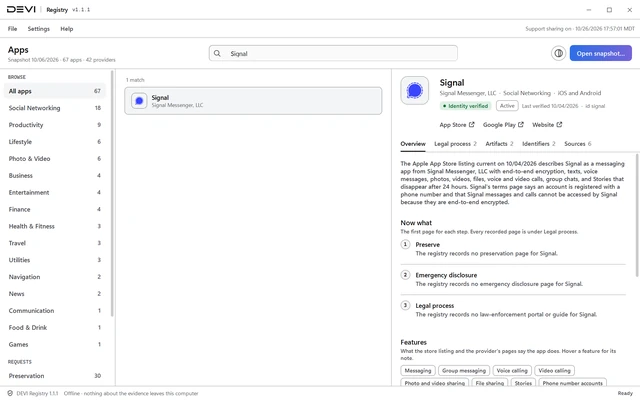
Task: Click the offline shield icon in status bar
Action: pos(10,393)
